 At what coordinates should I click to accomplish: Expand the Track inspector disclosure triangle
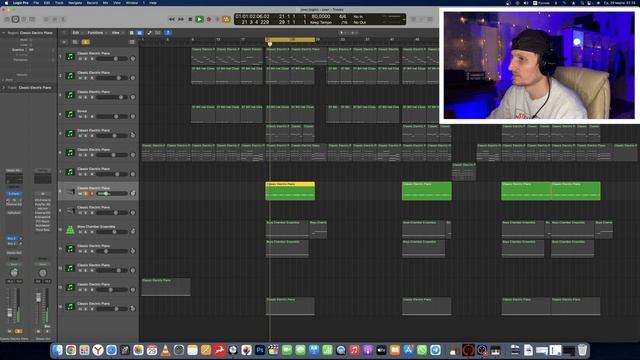[4, 88]
